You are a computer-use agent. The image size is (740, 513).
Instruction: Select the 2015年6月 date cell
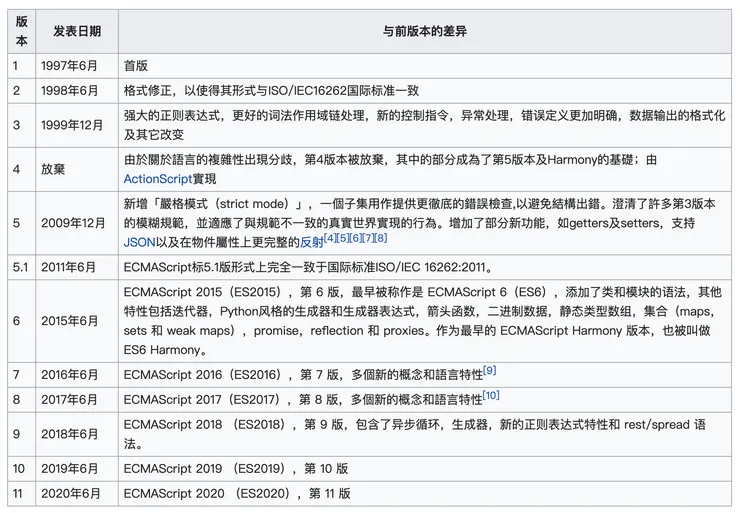coord(77,321)
